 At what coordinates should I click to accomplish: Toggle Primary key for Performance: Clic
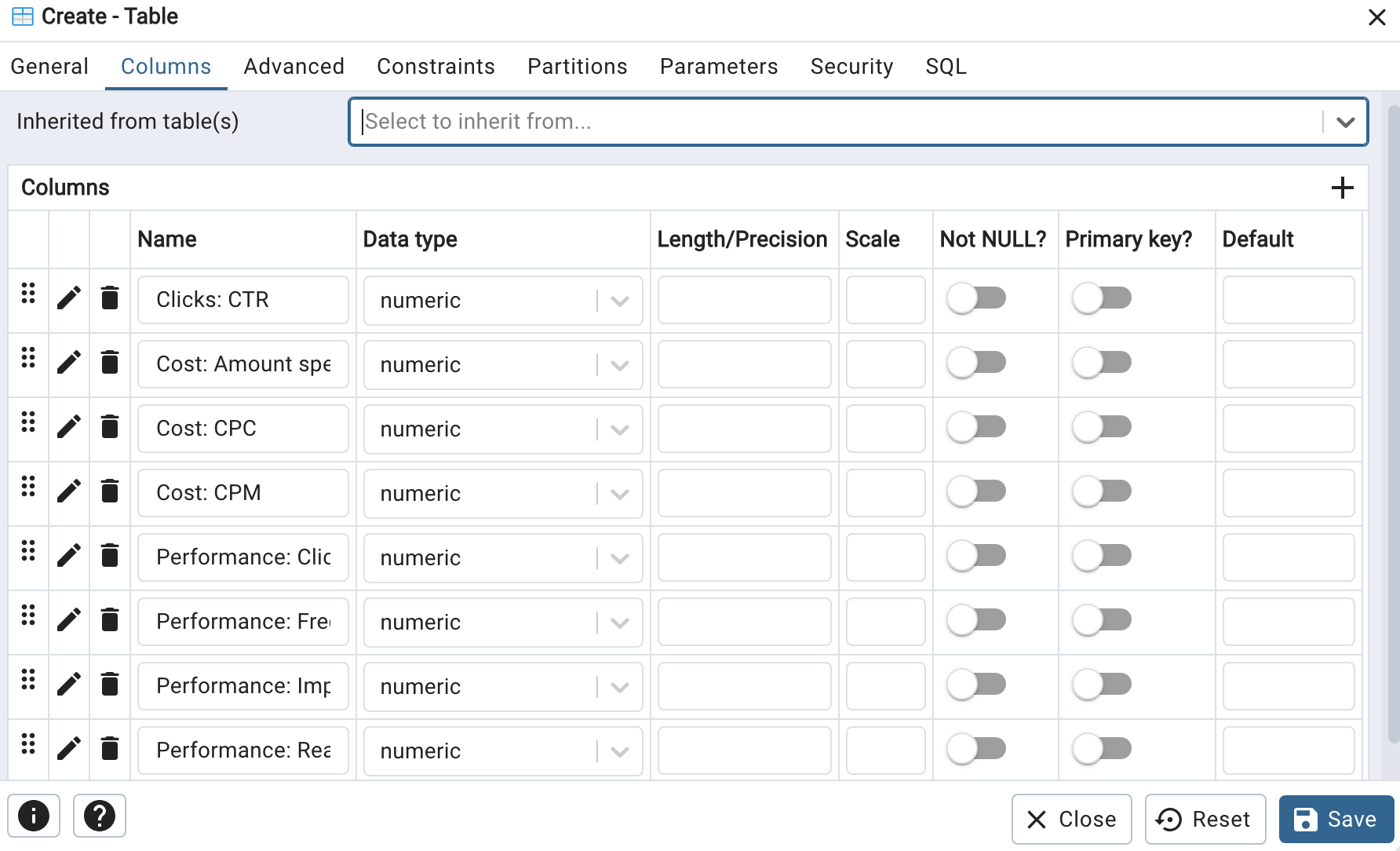point(1102,556)
